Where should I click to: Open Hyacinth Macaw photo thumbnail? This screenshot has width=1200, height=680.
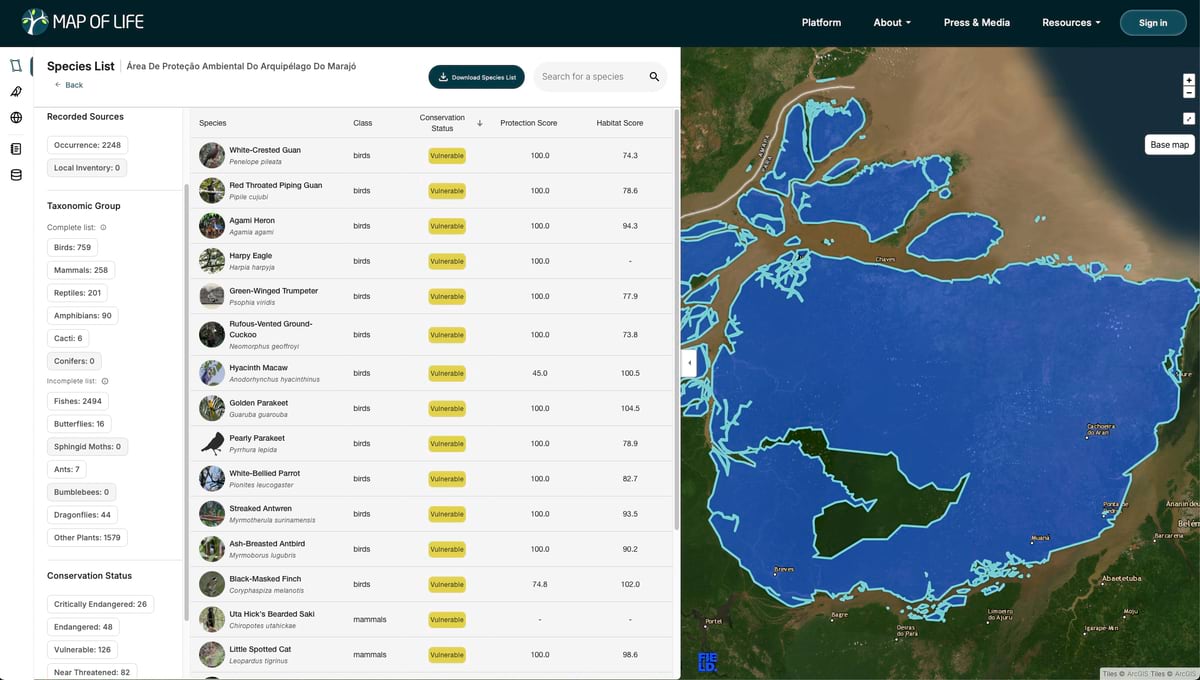[211, 373]
